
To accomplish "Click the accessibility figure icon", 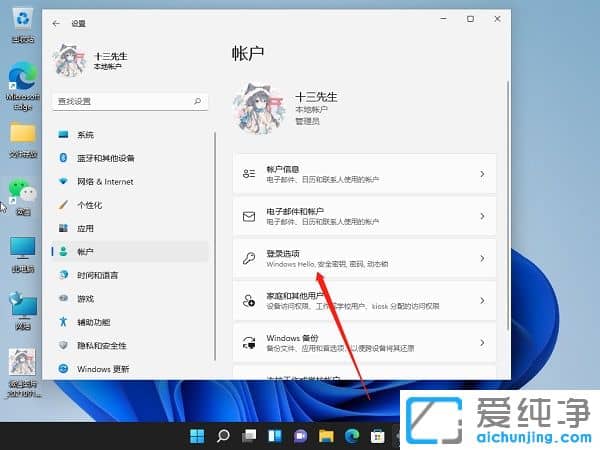I will pos(64,322).
